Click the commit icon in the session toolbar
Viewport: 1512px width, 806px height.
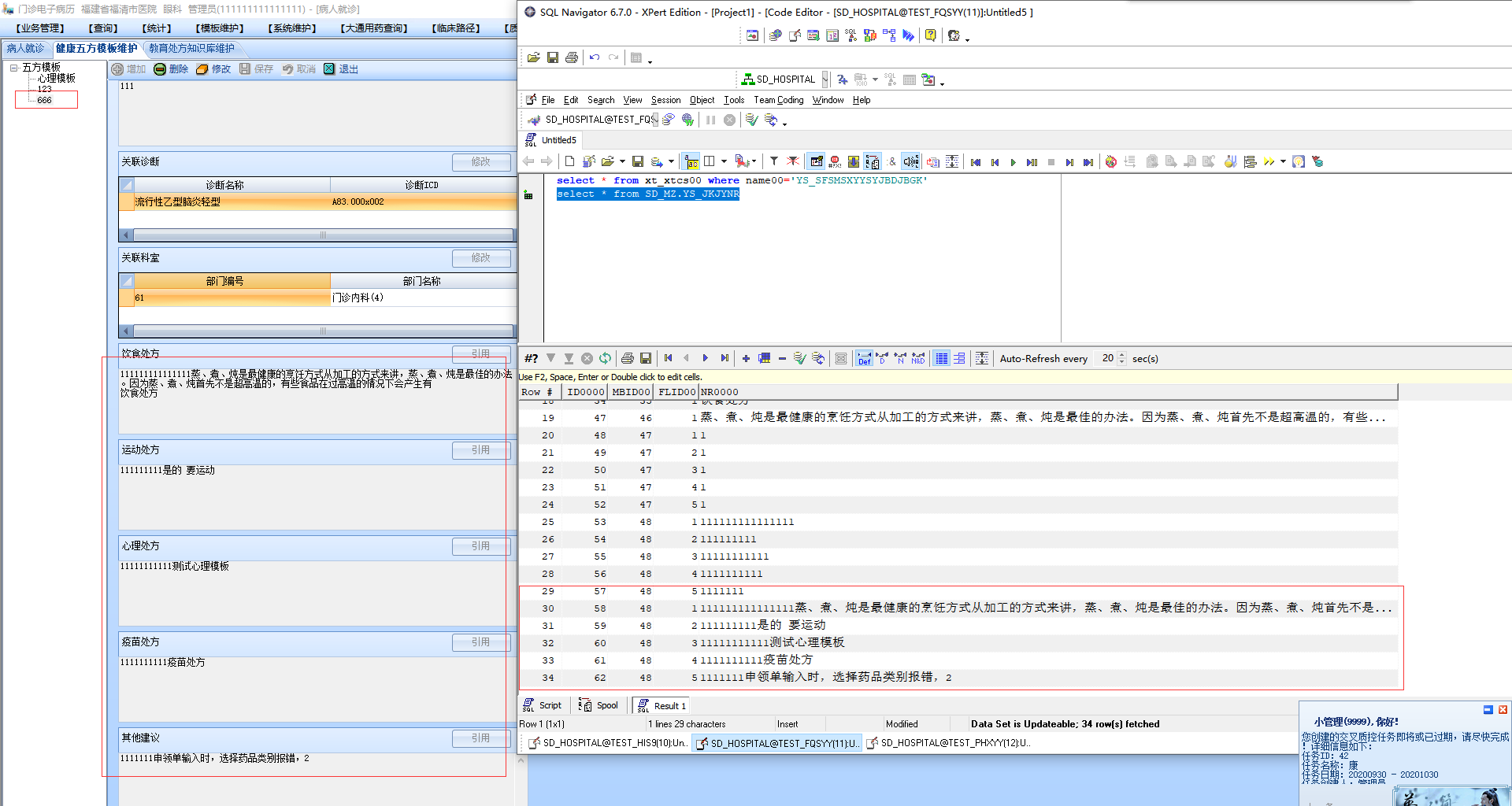click(751, 120)
